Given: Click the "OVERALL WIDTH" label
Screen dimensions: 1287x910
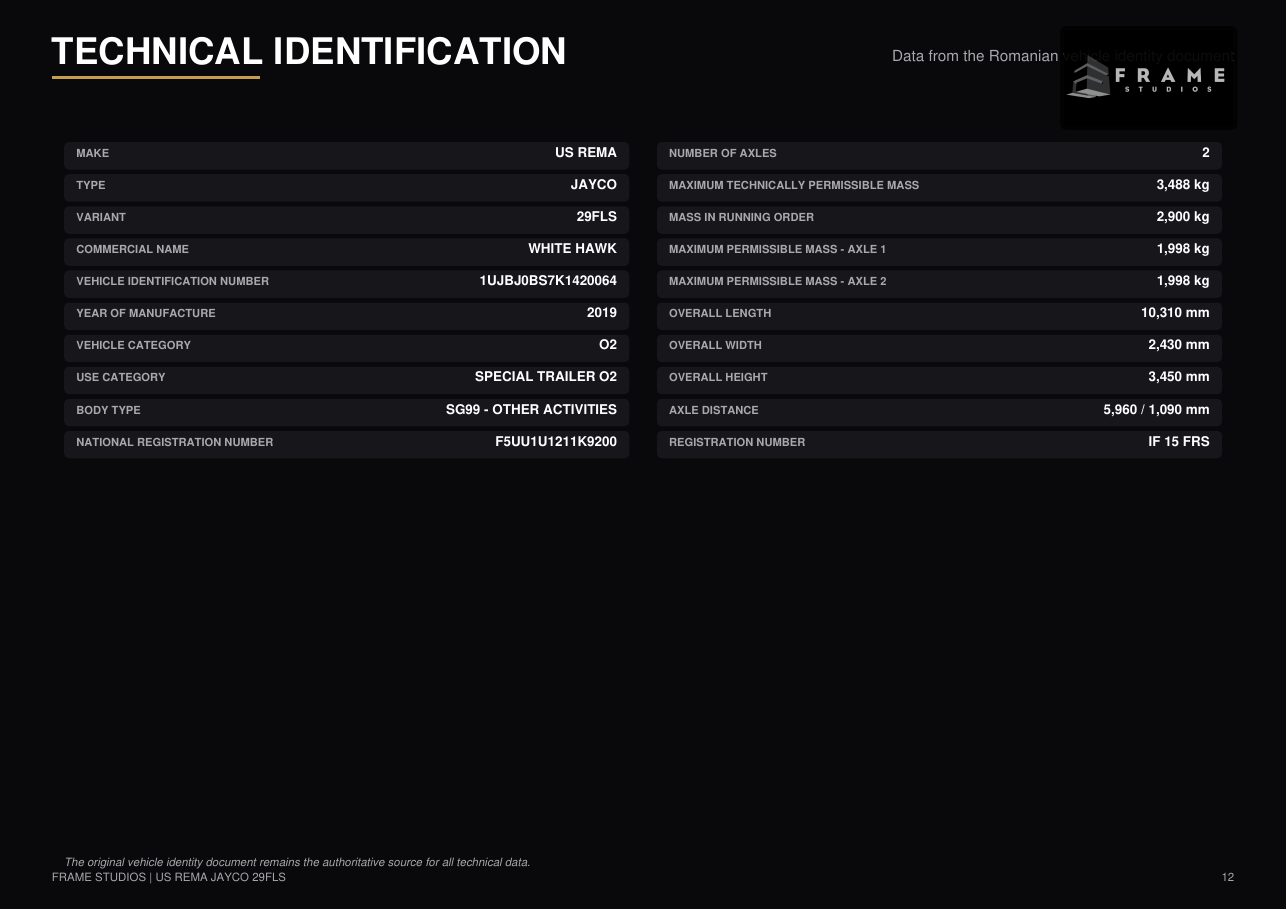Looking at the screenshot, I should pyautogui.click(x=716, y=345).
